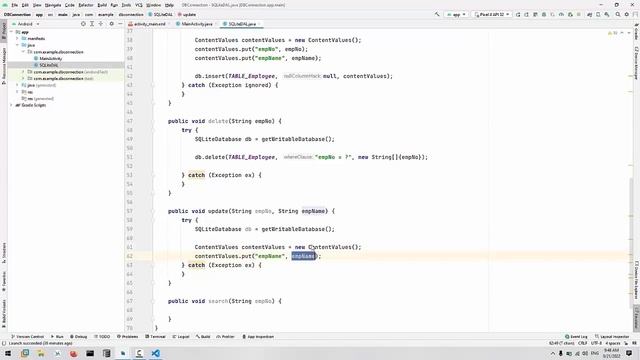Select the SQLiteDAL.java editor tab

tap(242, 24)
